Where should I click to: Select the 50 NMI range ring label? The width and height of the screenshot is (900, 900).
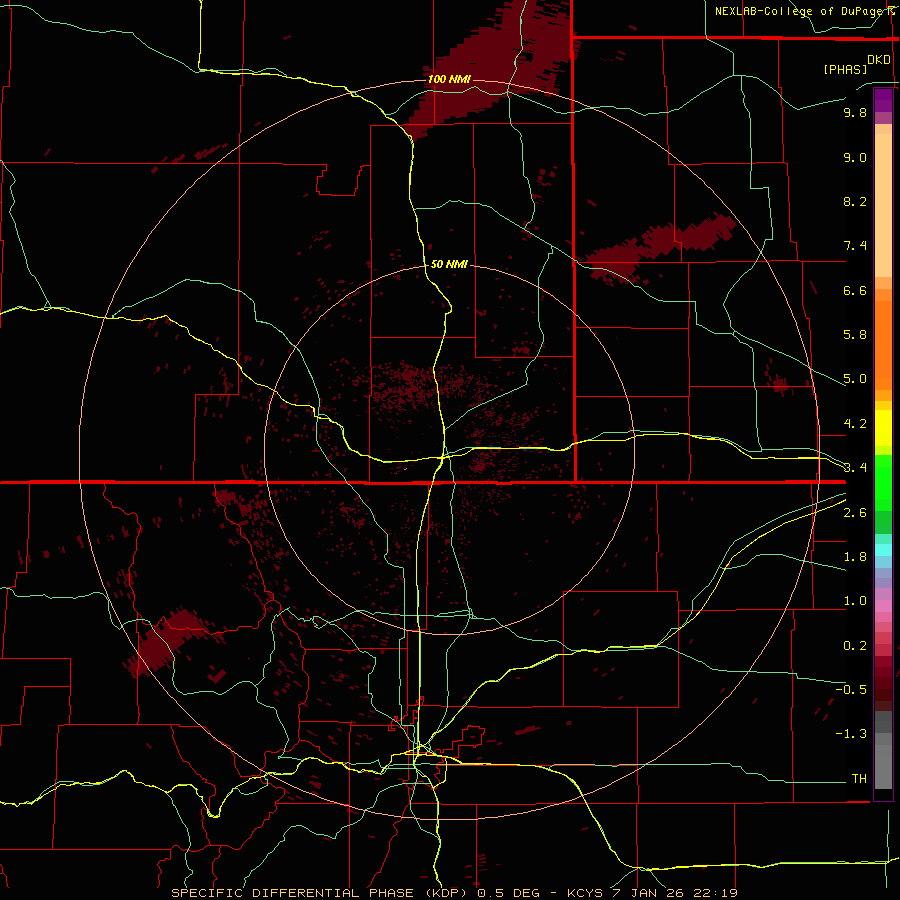(x=449, y=264)
